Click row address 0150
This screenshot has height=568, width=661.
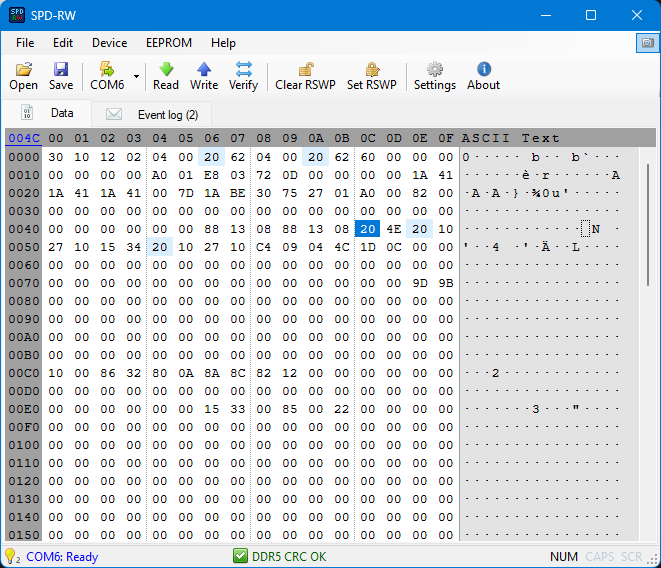coord(24,535)
